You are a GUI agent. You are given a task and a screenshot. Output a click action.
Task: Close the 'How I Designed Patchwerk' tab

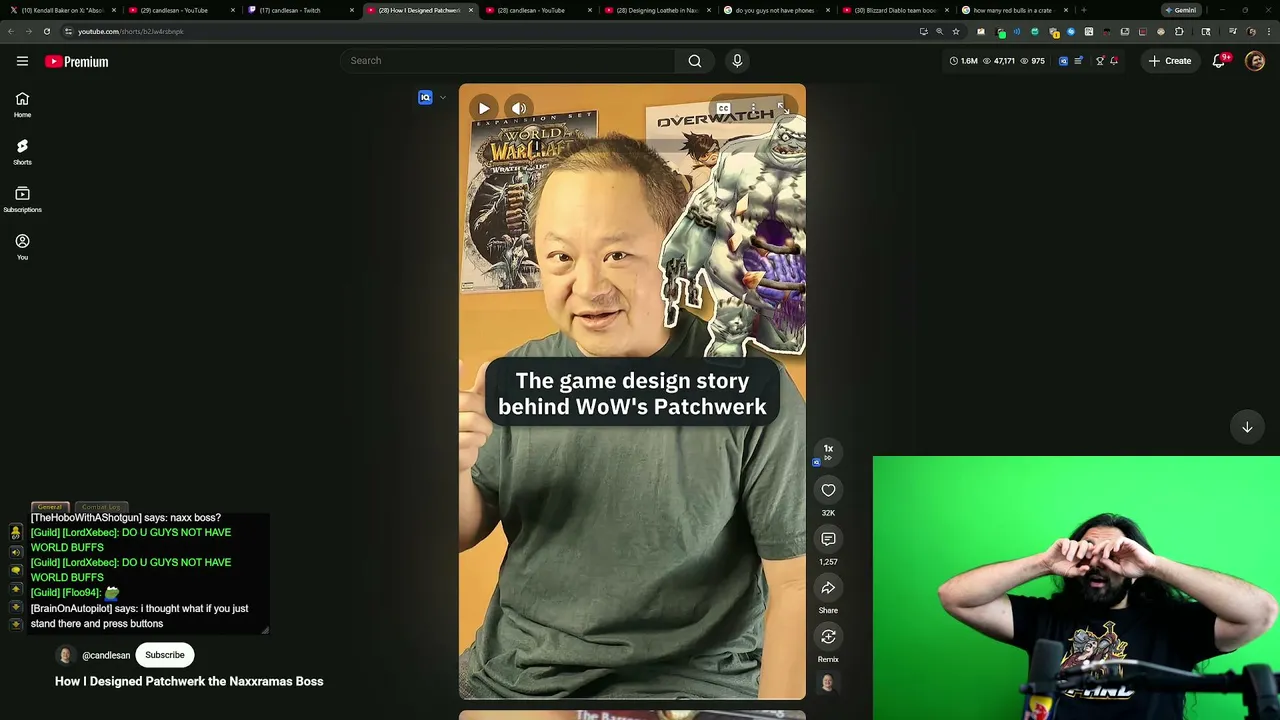[x=471, y=10]
